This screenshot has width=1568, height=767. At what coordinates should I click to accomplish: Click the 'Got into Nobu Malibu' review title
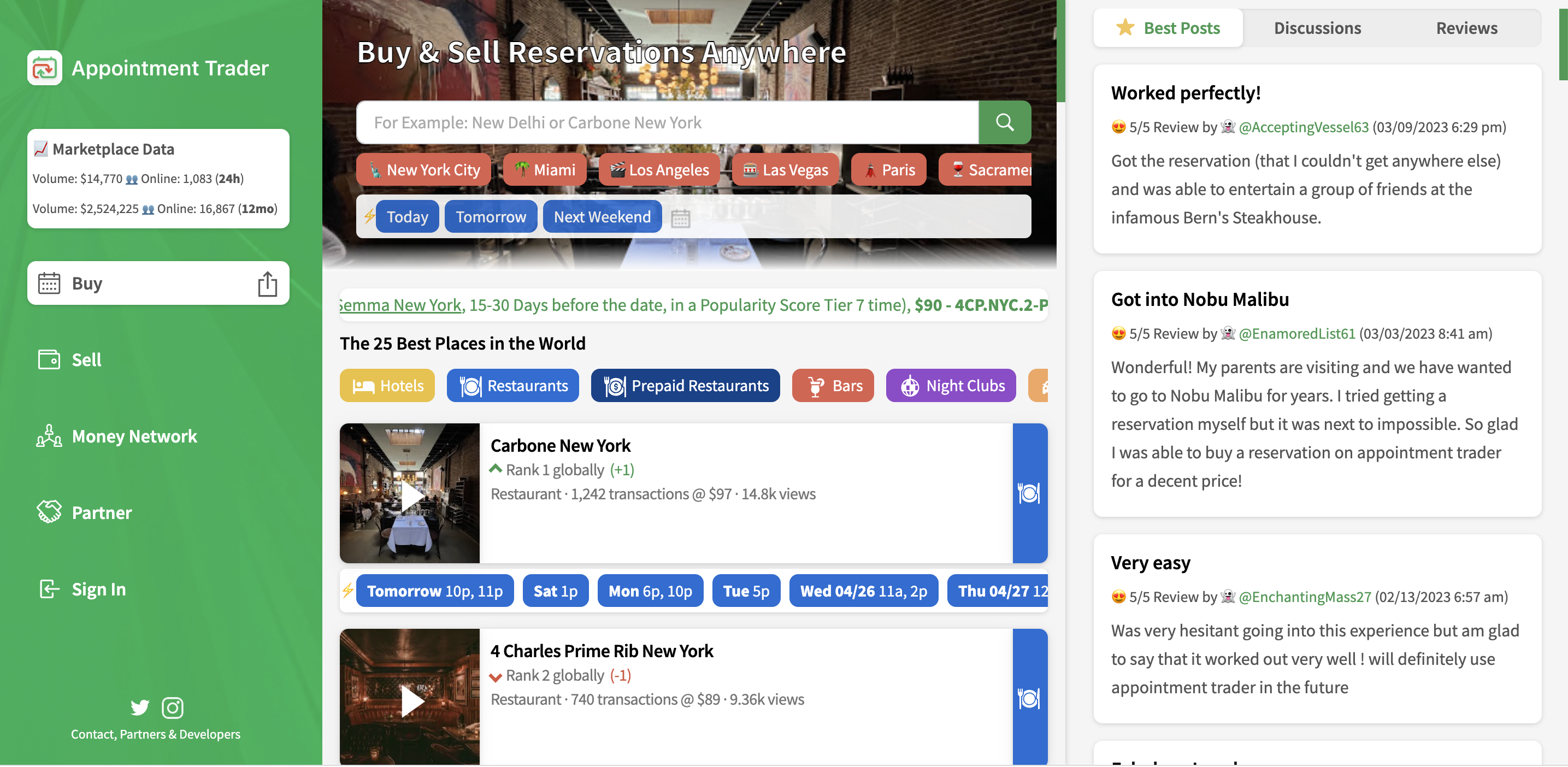(1200, 299)
